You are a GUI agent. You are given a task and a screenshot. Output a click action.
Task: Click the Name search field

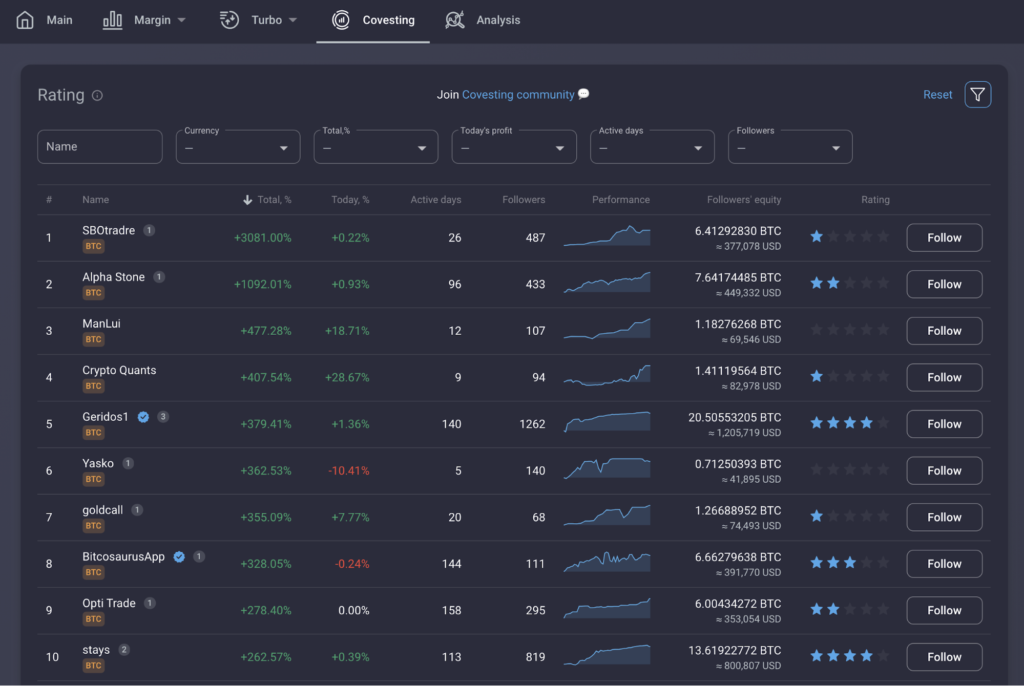[x=99, y=146]
